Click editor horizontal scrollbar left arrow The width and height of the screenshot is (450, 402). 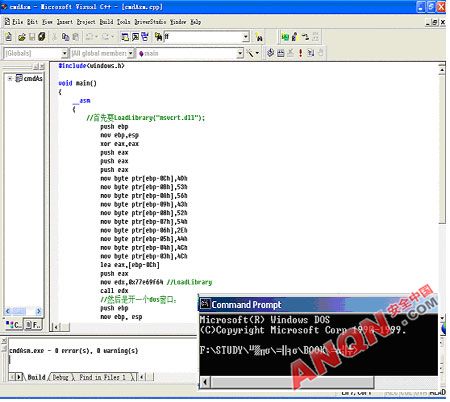pos(55,327)
